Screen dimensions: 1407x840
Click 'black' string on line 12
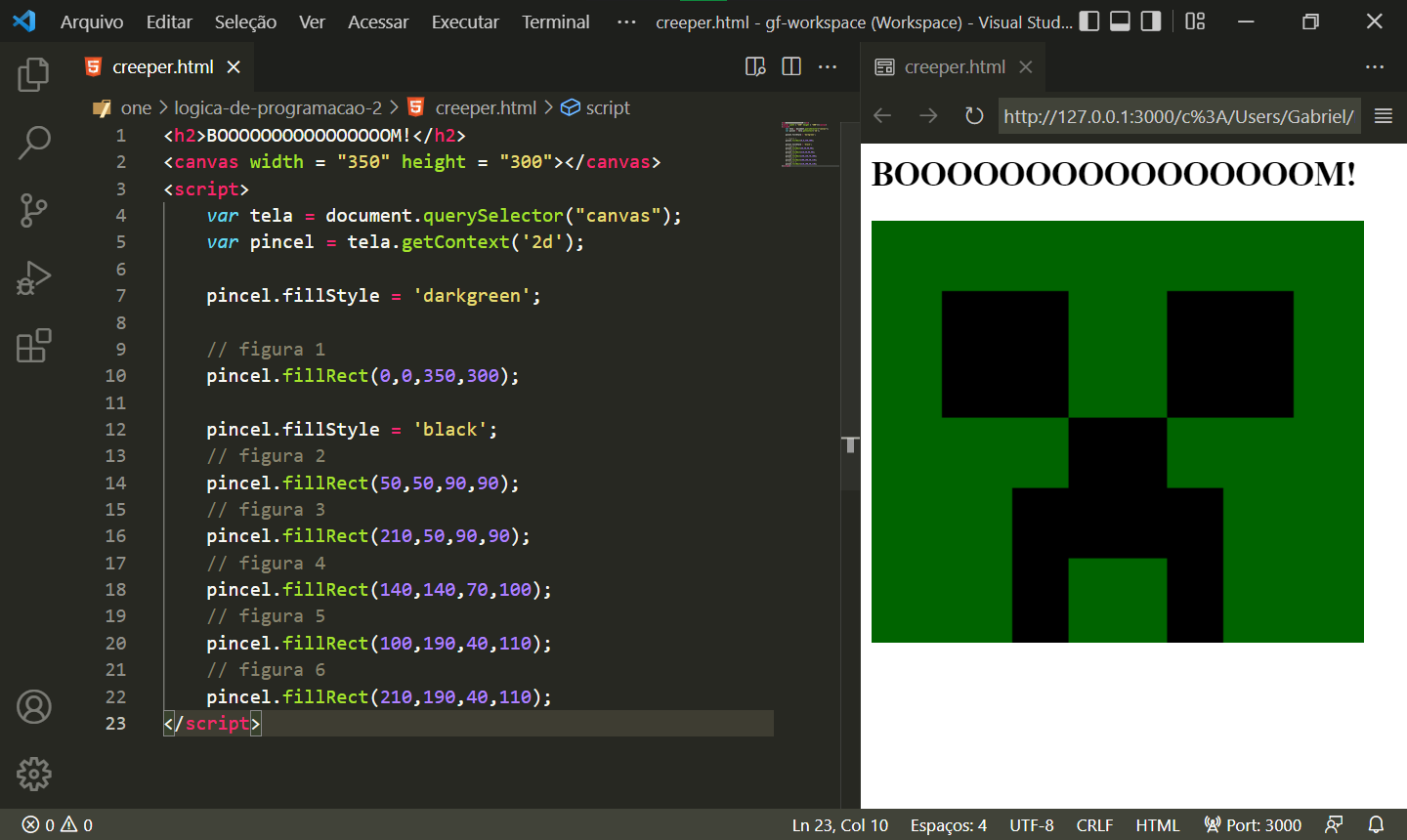450,429
